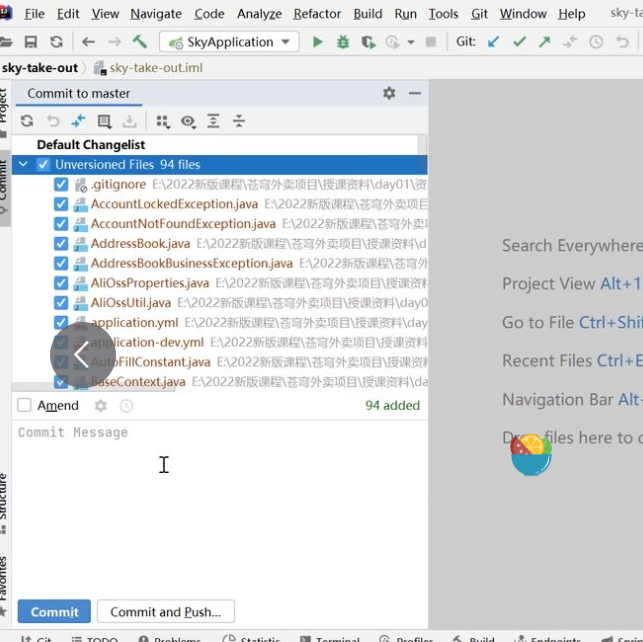Open the Problems tool window tab
Image resolution: width=643 pixels, height=642 pixels.
(170, 638)
